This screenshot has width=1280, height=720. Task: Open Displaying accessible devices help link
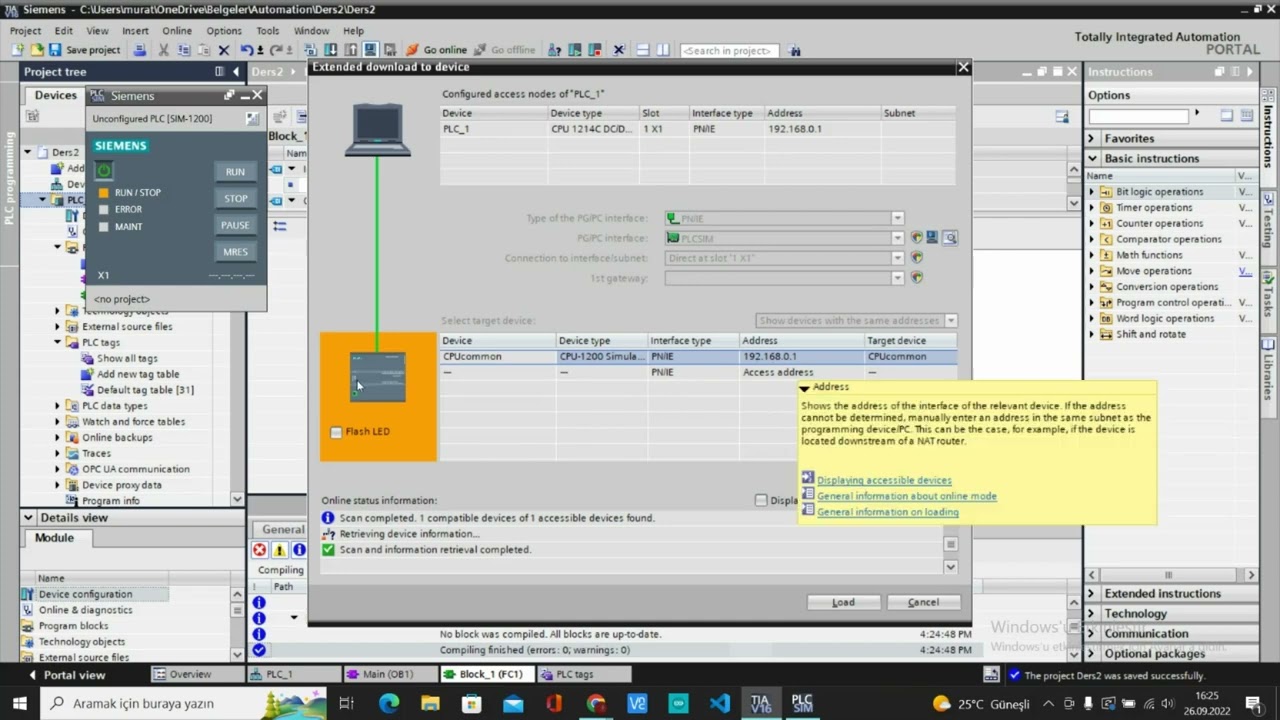click(x=884, y=480)
